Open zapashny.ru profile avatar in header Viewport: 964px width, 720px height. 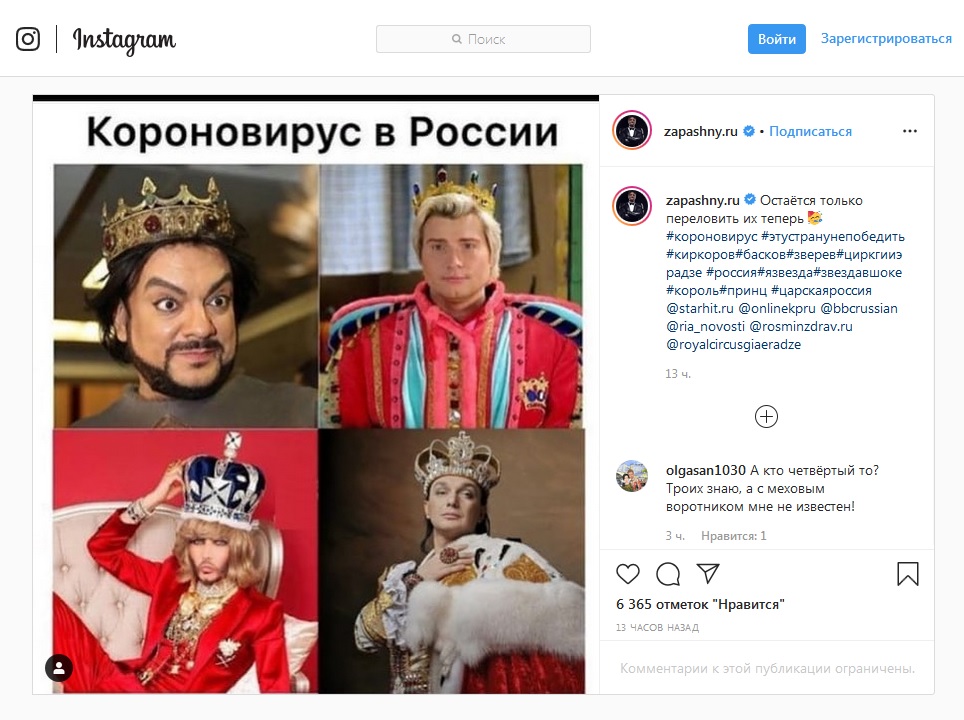tap(631, 130)
